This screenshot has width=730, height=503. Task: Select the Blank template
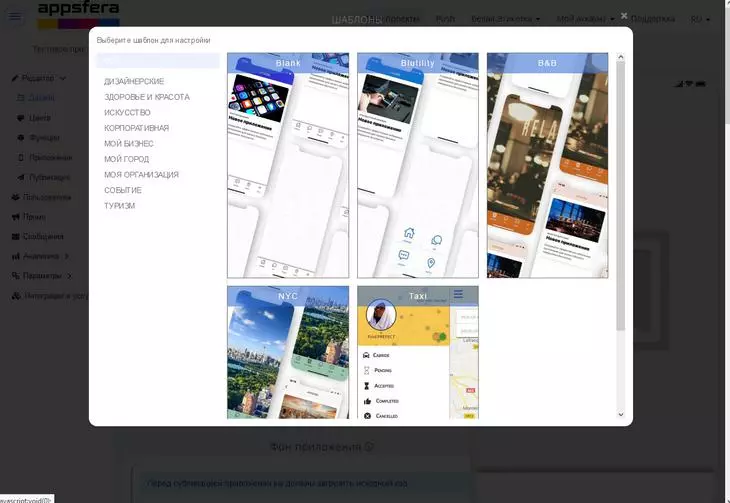(288, 165)
